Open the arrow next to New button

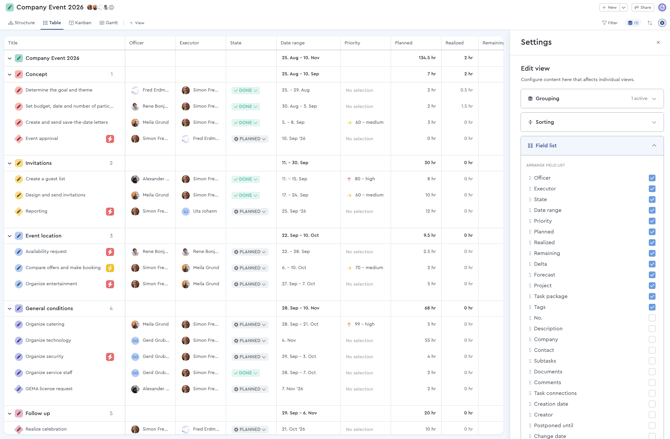(x=623, y=7)
